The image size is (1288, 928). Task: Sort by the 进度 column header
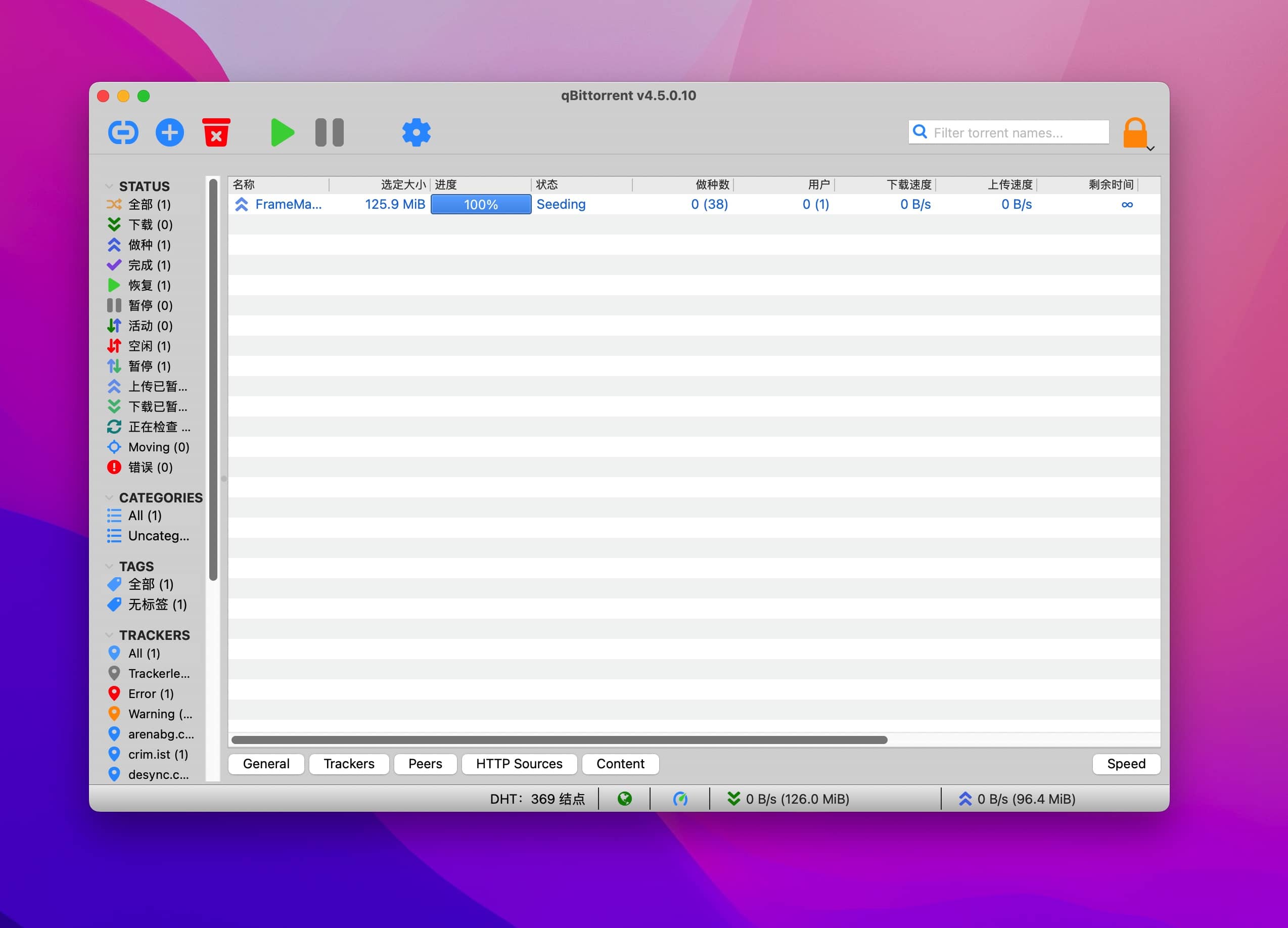480,184
